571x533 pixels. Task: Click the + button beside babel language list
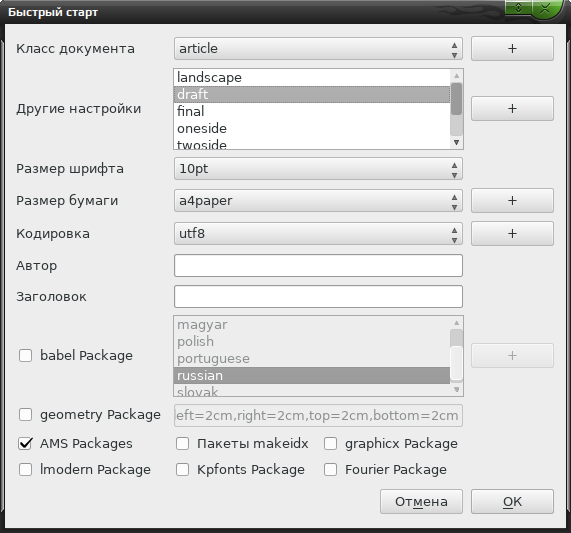[512, 355]
